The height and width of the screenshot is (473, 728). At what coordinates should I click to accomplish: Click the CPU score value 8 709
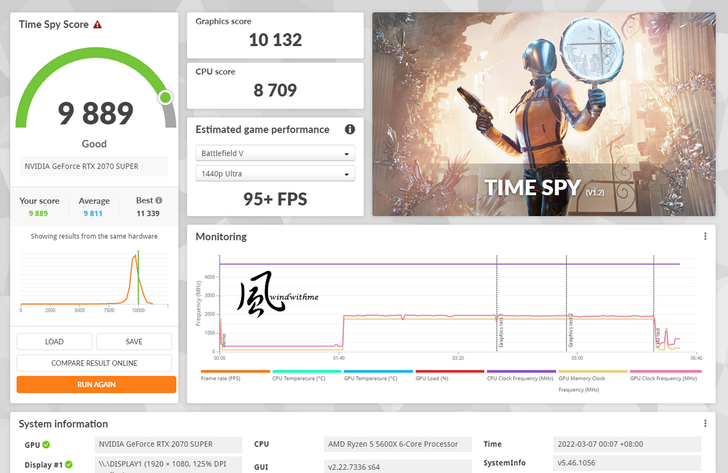tap(275, 90)
